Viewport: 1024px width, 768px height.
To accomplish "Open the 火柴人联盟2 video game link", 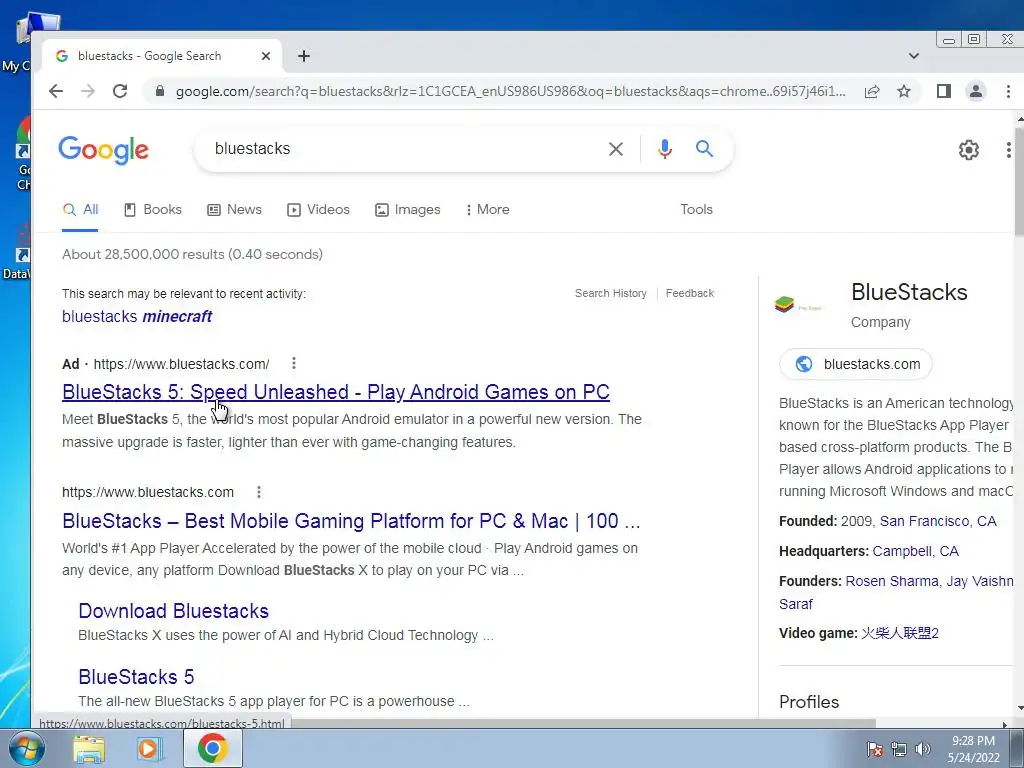I will 900,633.
